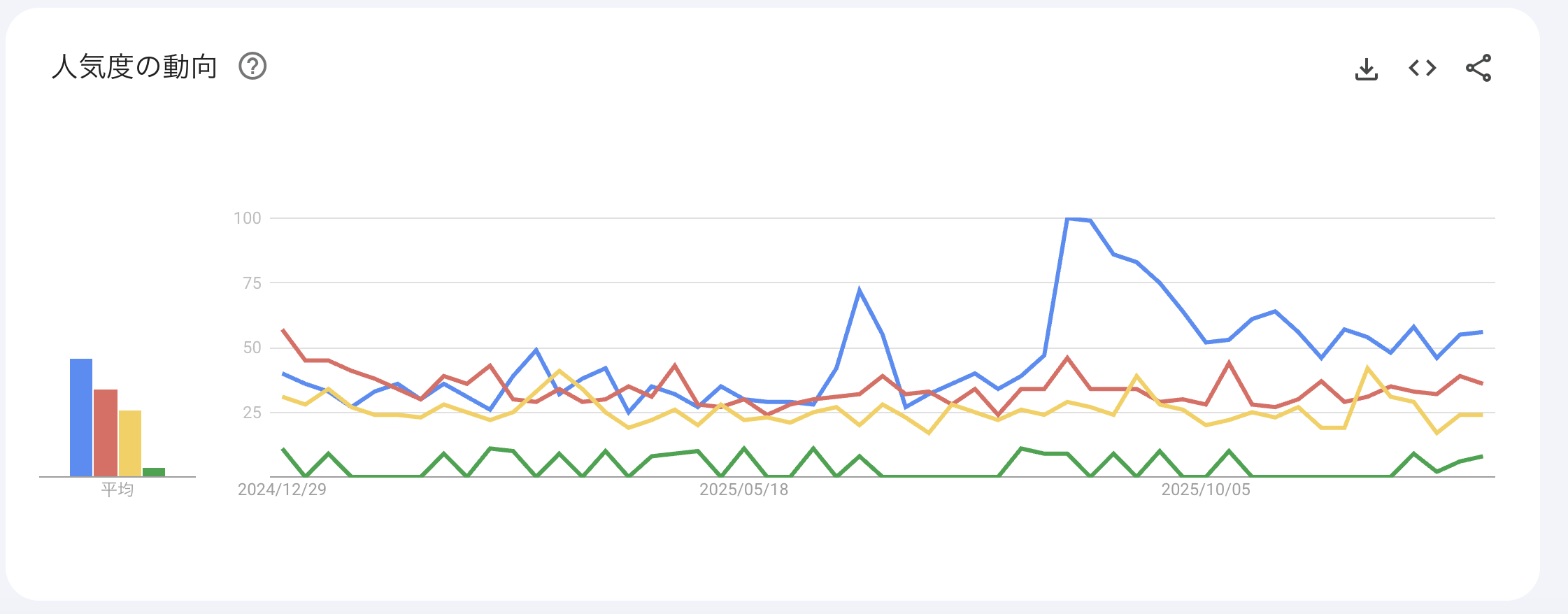Click the 75 y-axis label
The height and width of the screenshot is (614, 1568).
[x=252, y=283]
